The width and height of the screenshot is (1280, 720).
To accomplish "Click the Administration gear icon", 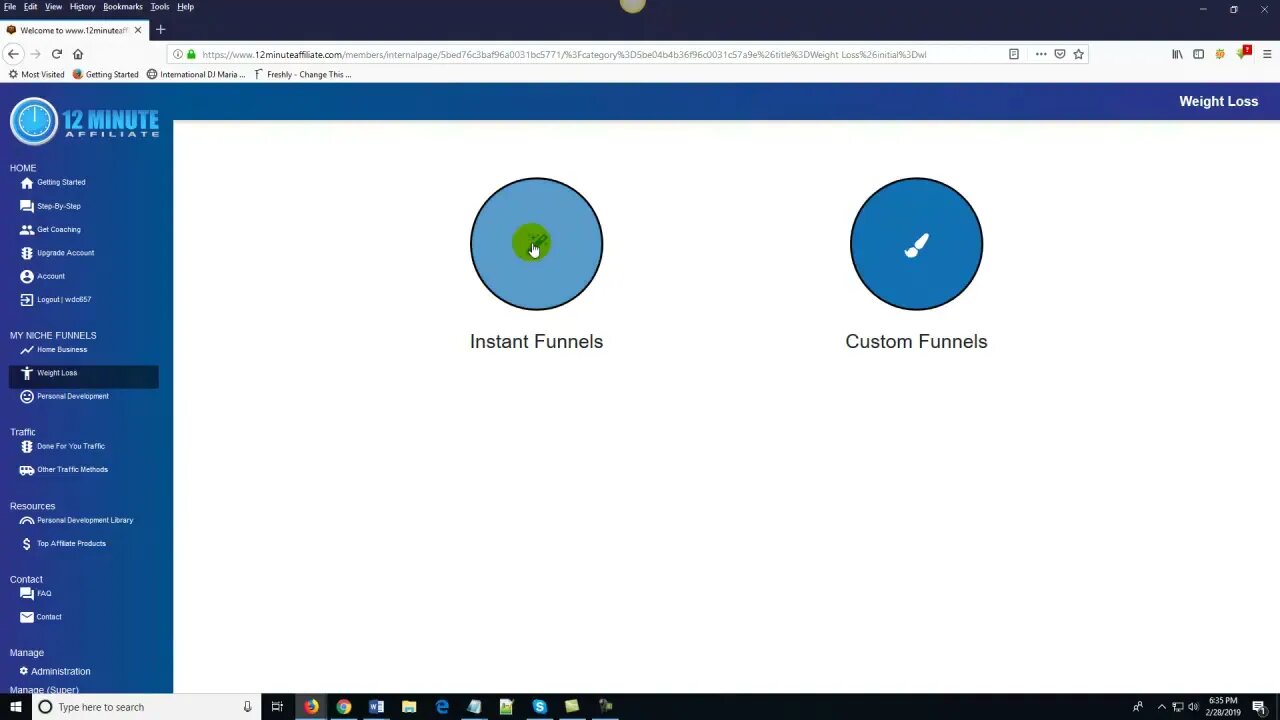I will click(x=24, y=671).
